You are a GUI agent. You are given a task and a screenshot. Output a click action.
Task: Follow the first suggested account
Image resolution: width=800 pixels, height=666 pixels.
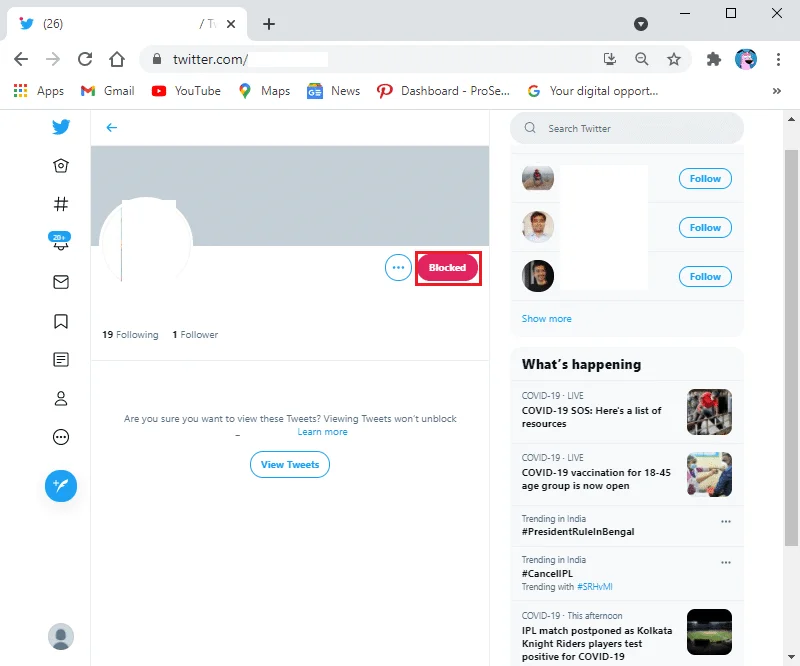point(705,179)
